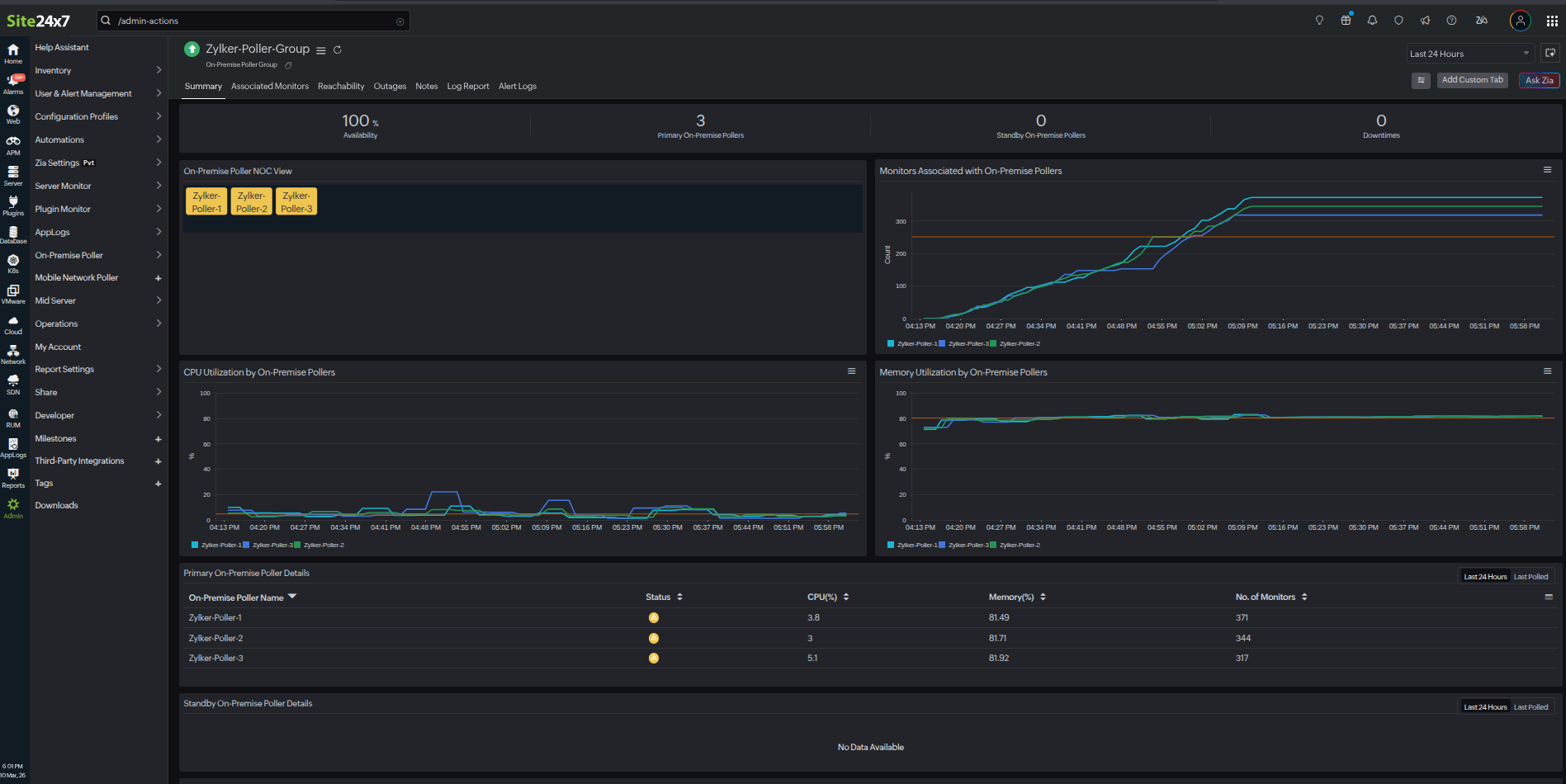Open hamburger menu next to Zylker-Poller-Group title
Viewport: 1566px width, 784px height.
(321, 50)
